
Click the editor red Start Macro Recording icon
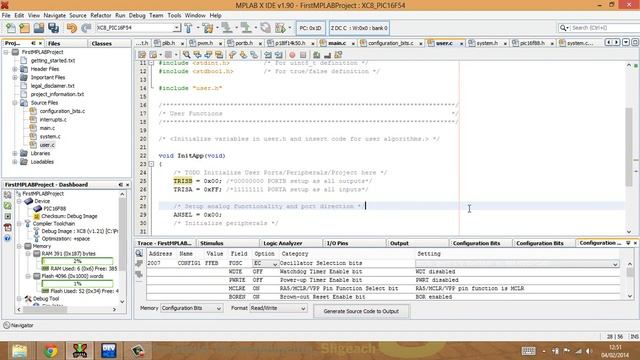(x=292, y=55)
